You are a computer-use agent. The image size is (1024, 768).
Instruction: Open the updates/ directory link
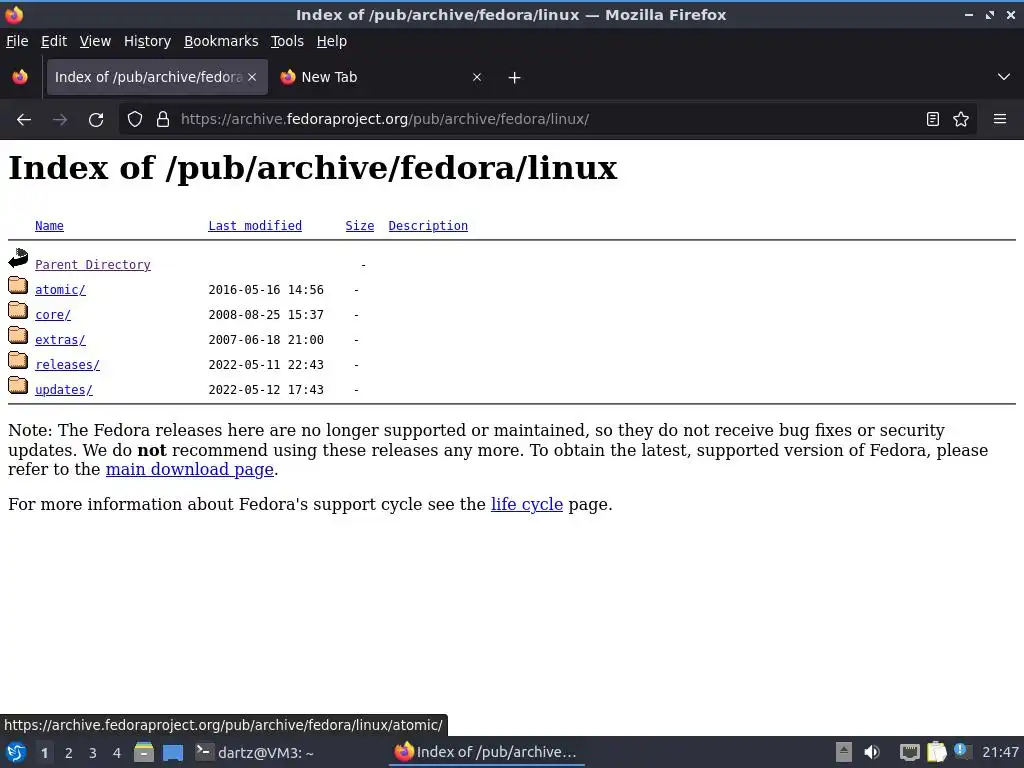tap(63, 390)
